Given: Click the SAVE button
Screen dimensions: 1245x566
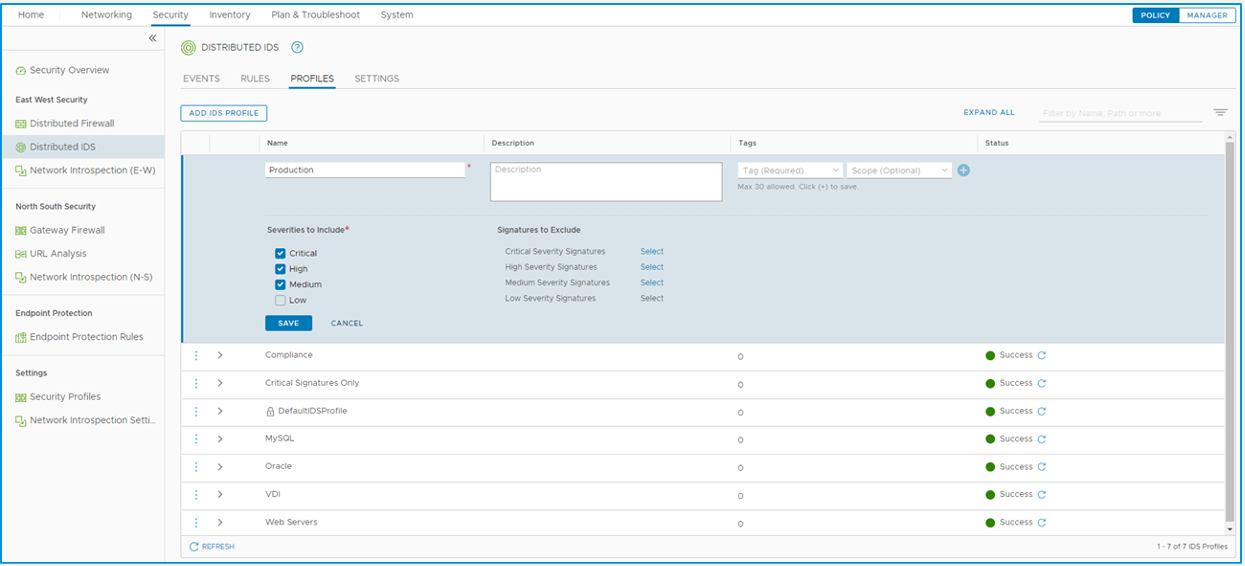Looking at the screenshot, I should pyautogui.click(x=288, y=323).
